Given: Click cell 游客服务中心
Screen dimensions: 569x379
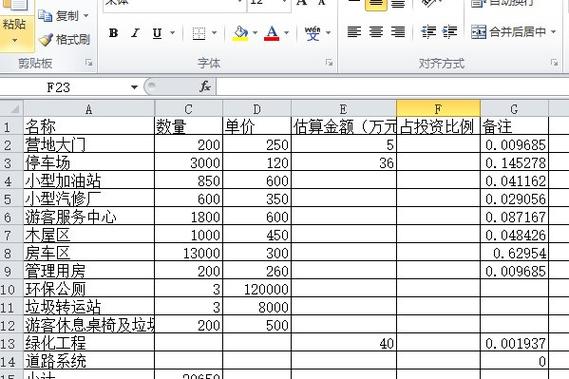Looking at the screenshot, I should point(89,216).
